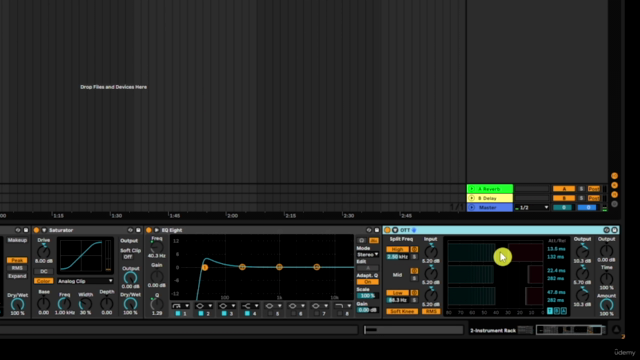This screenshot has height=360, width=640.
Task: Toggle the EQ Eight device activator
Action: 149,230
